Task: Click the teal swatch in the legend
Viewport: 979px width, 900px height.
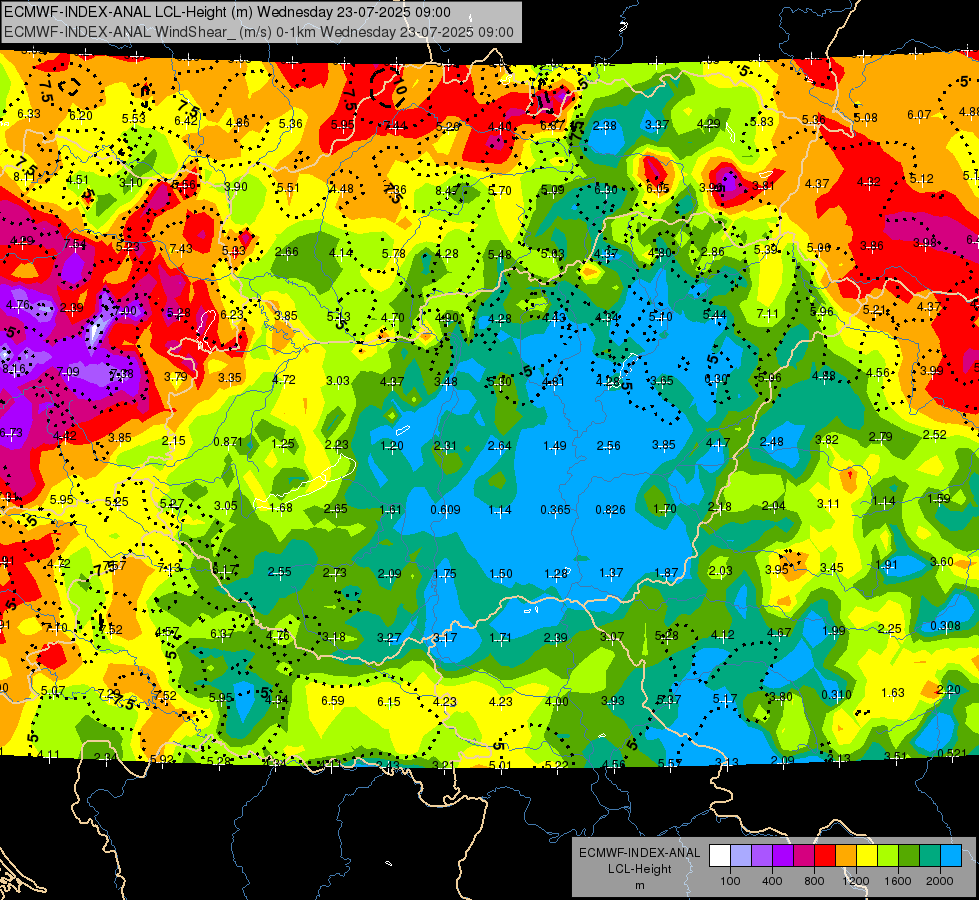Action: pos(930,856)
